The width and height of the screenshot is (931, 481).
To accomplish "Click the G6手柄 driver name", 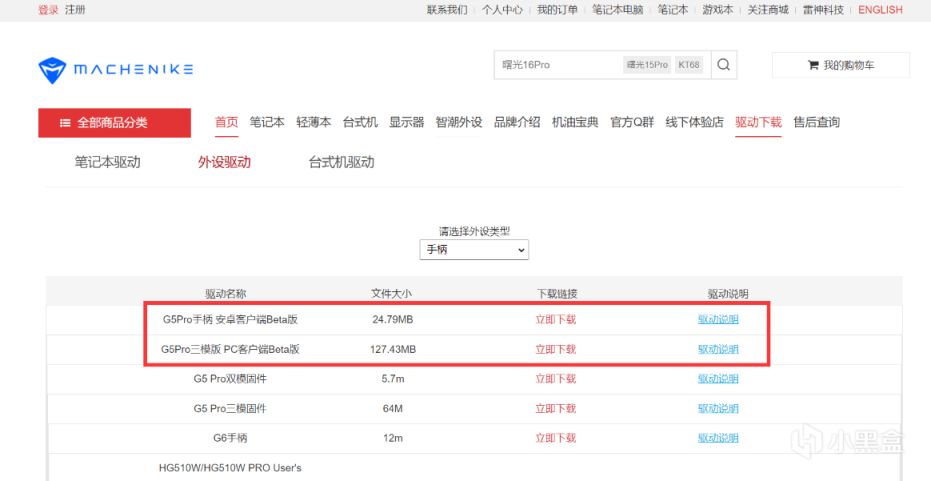I will (x=230, y=438).
